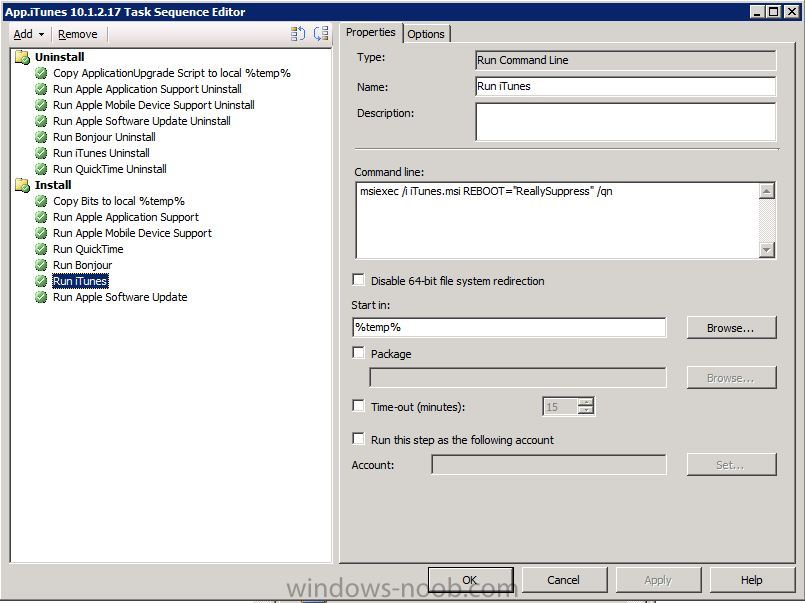Screen dimensions: 805x603
Task: Click the Type field showing Run Command Line
Action: [625, 60]
